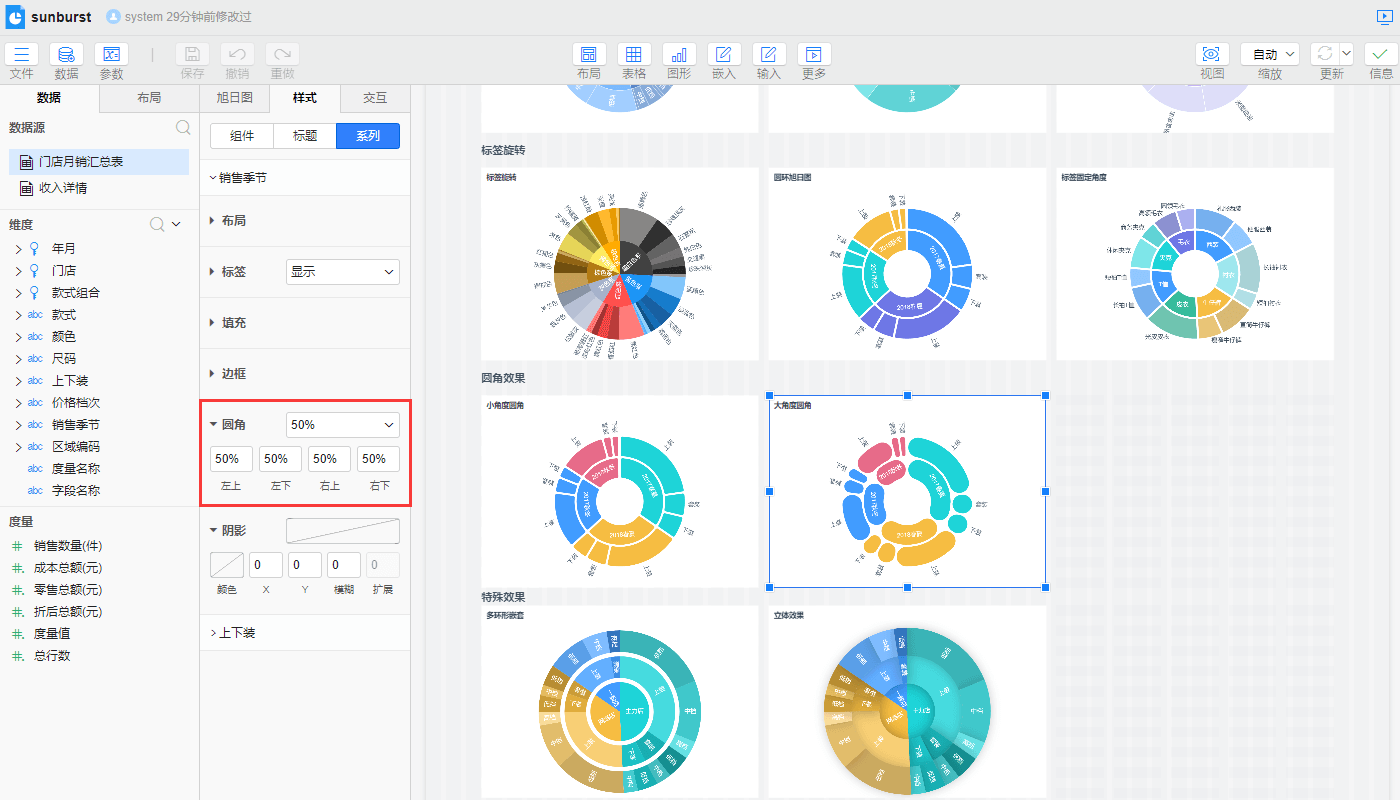Collapse the 阴影 section
1400x800 pixels.
point(213,530)
